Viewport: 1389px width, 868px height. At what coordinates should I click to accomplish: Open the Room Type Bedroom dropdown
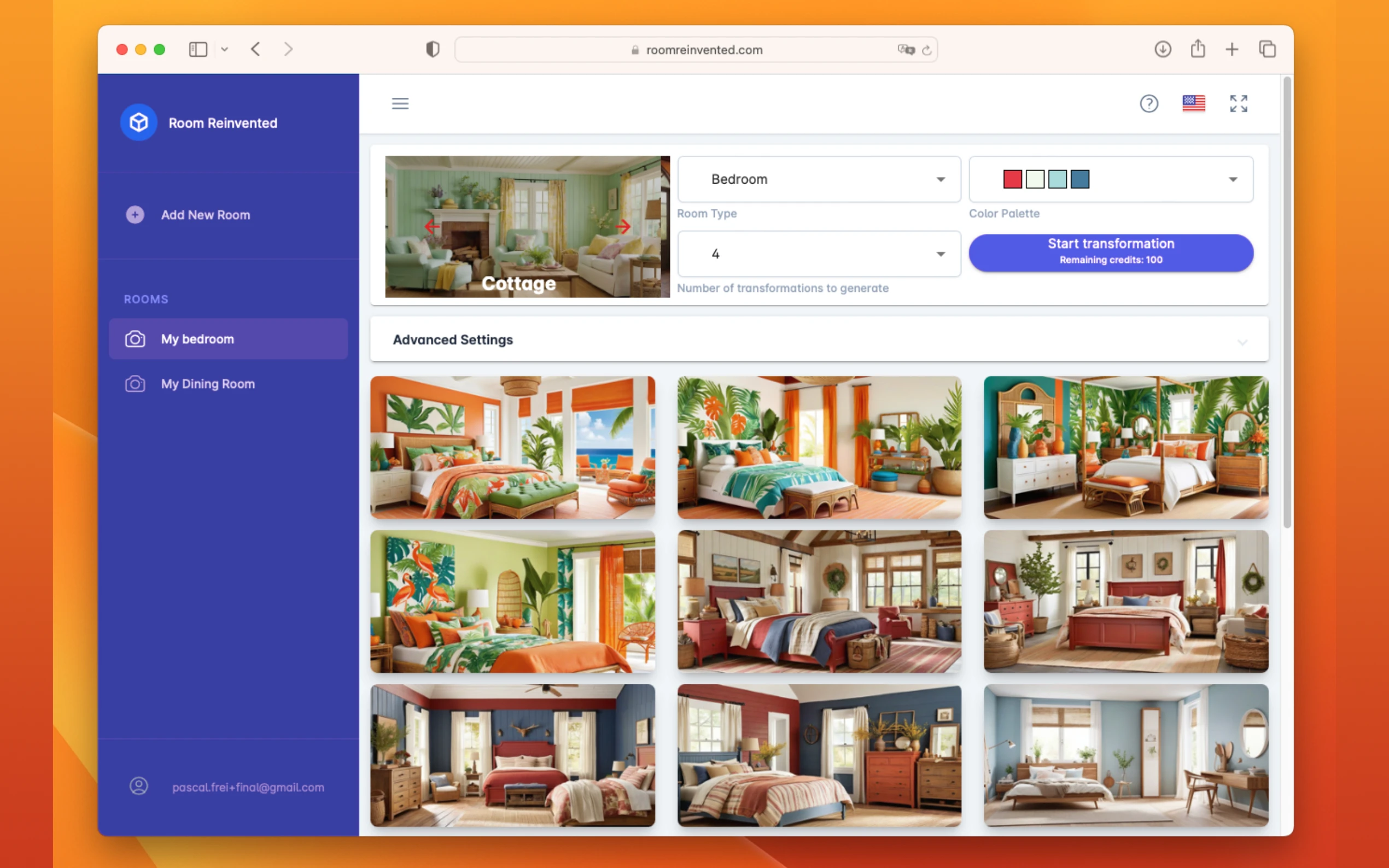(818, 179)
